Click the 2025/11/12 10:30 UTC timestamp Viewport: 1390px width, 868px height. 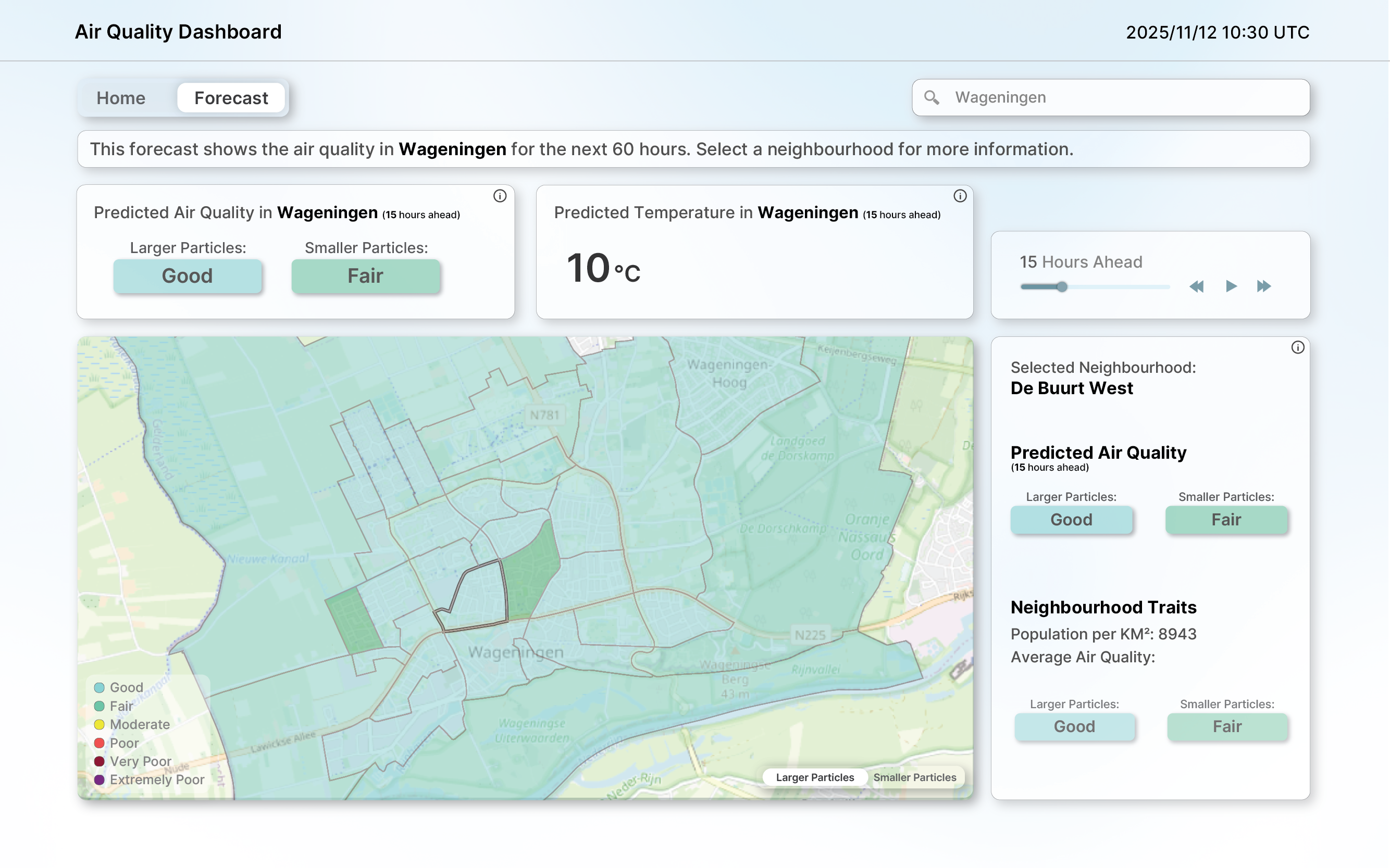click(1217, 32)
